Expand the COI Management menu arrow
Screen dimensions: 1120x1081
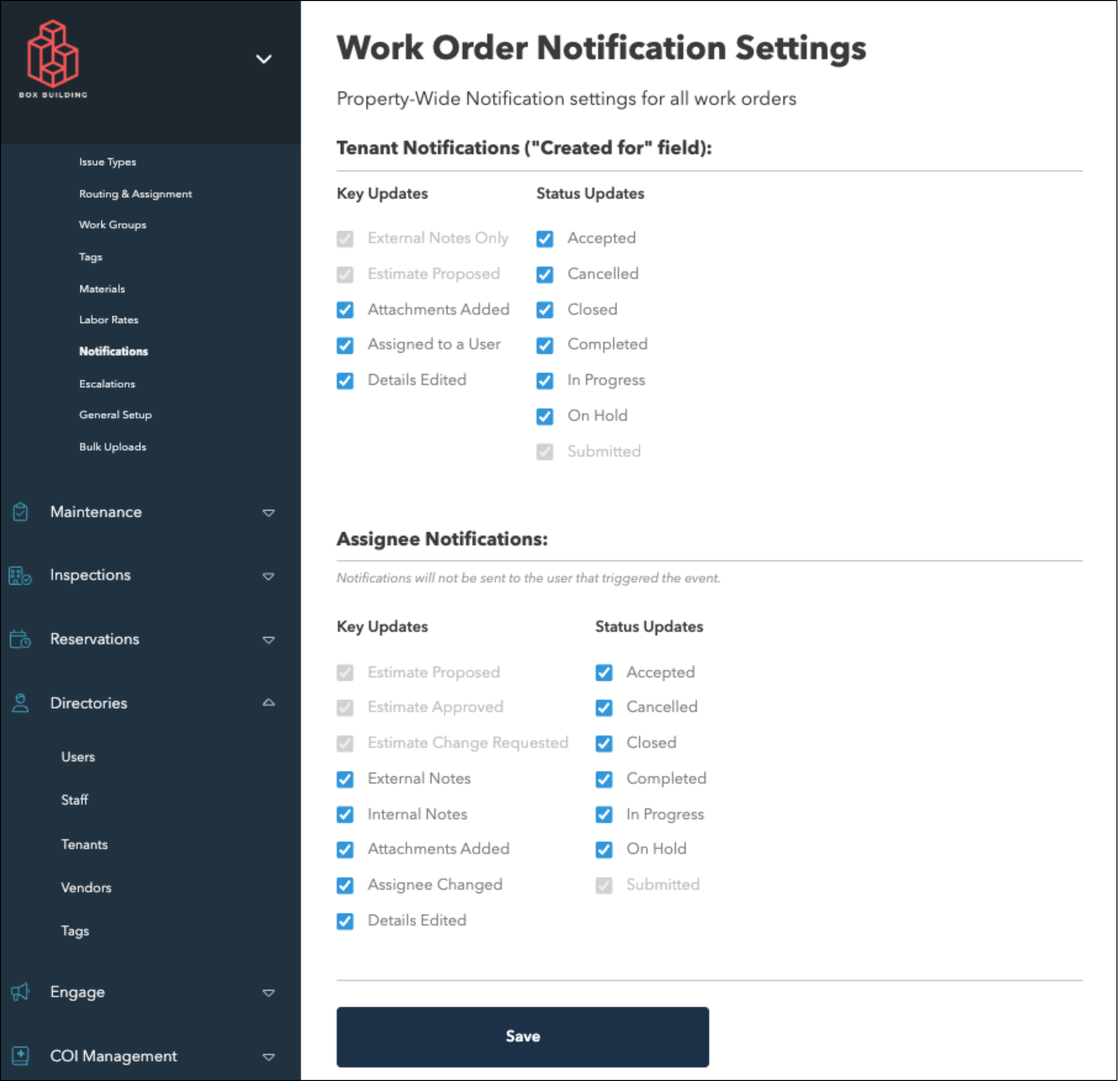[x=269, y=1057]
